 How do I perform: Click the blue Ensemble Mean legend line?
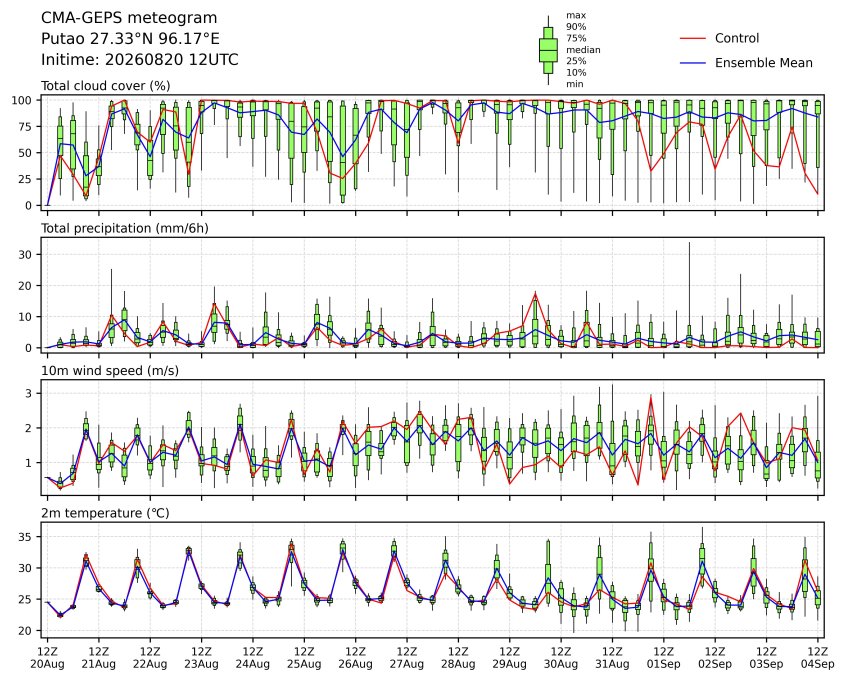click(692, 63)
